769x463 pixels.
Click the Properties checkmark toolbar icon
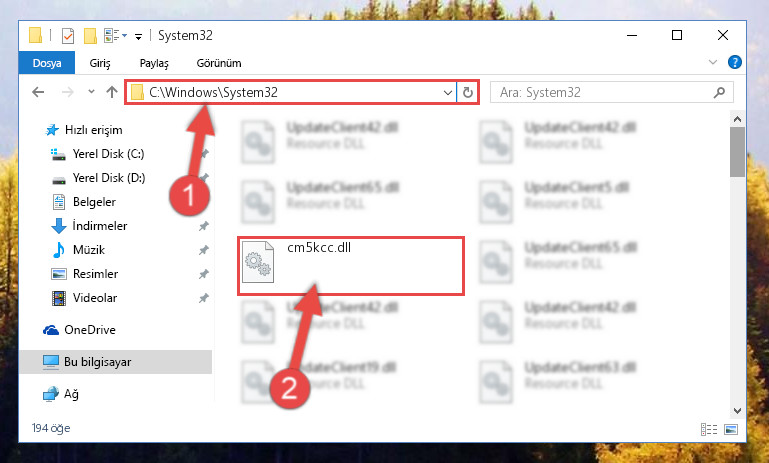click(x=68, y=36)
